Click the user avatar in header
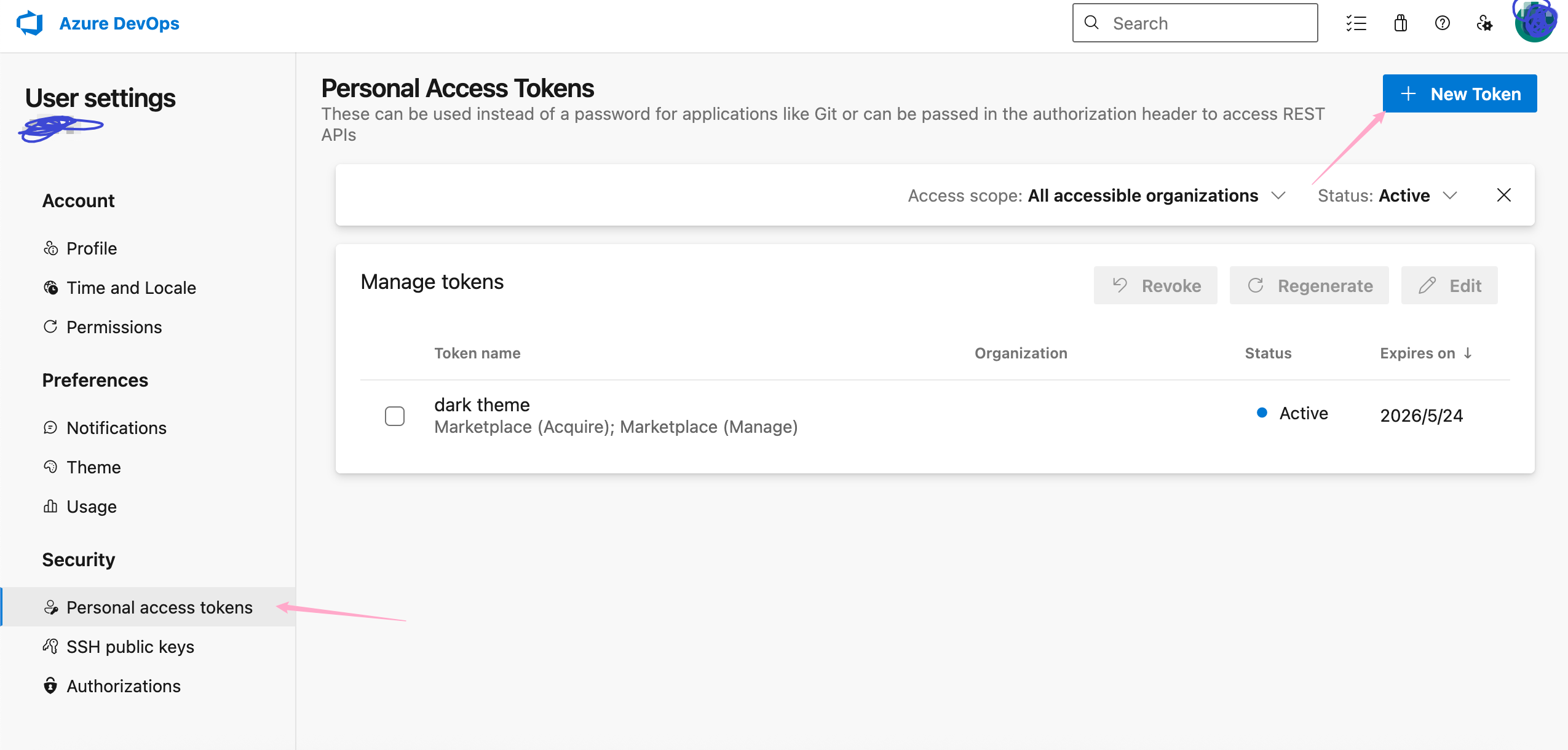Viewport: 1568px width, 750px height. pyautogui.click(x=1534, y=23)
